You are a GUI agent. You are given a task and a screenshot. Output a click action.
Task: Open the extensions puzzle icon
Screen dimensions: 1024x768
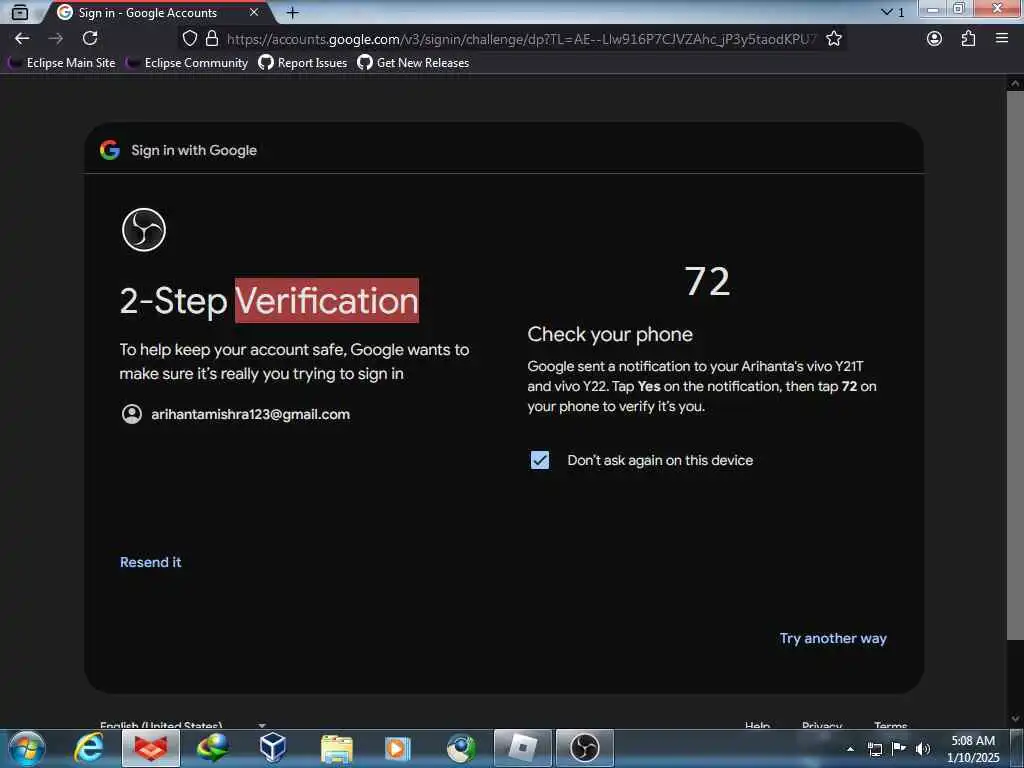click(x=968, y=39)
